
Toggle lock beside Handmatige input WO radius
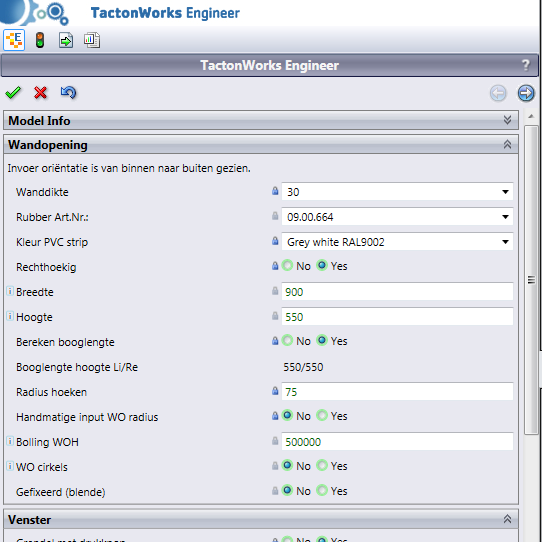[275, 416]
